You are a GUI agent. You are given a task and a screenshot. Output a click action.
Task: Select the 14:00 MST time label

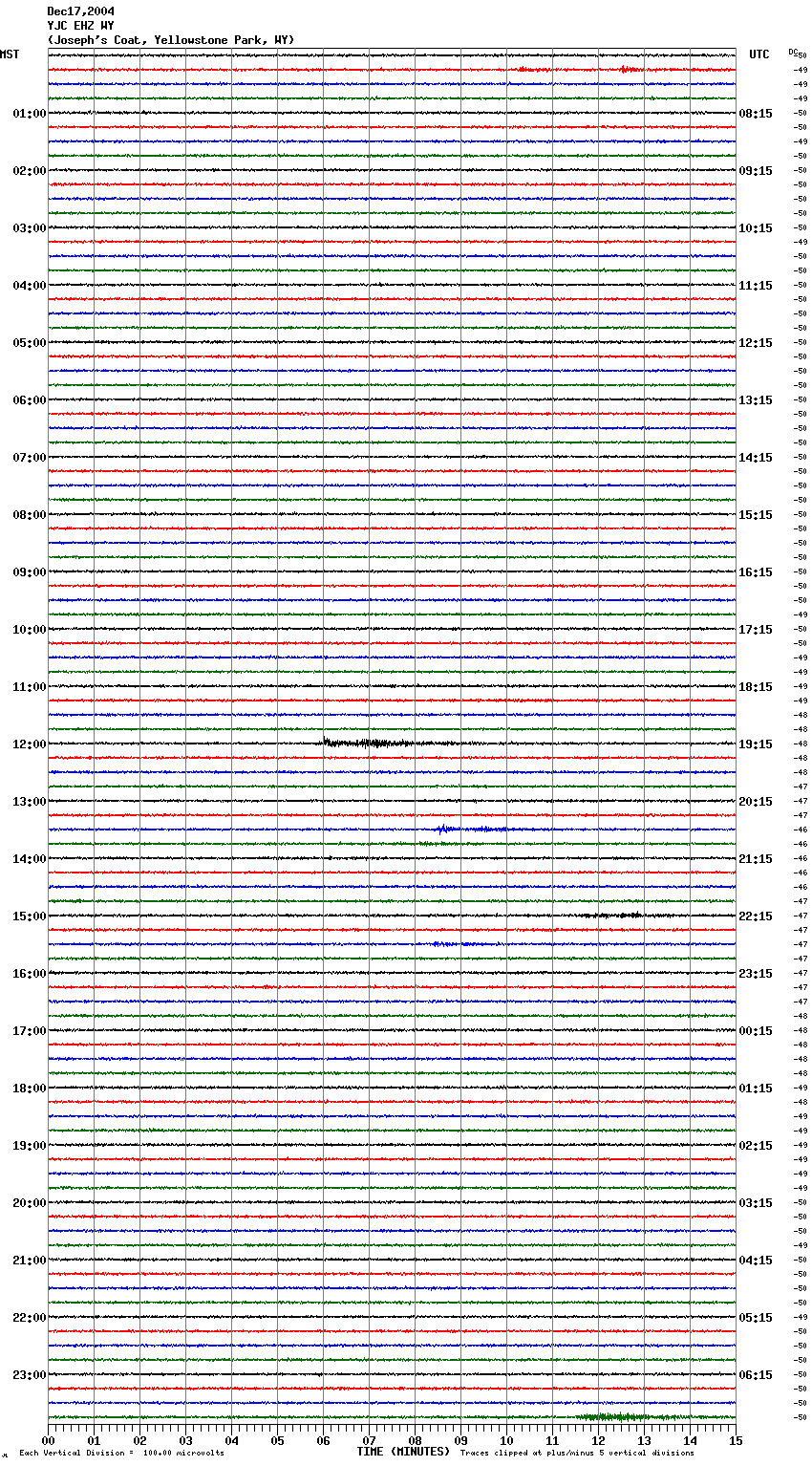(x=30, y=859)
